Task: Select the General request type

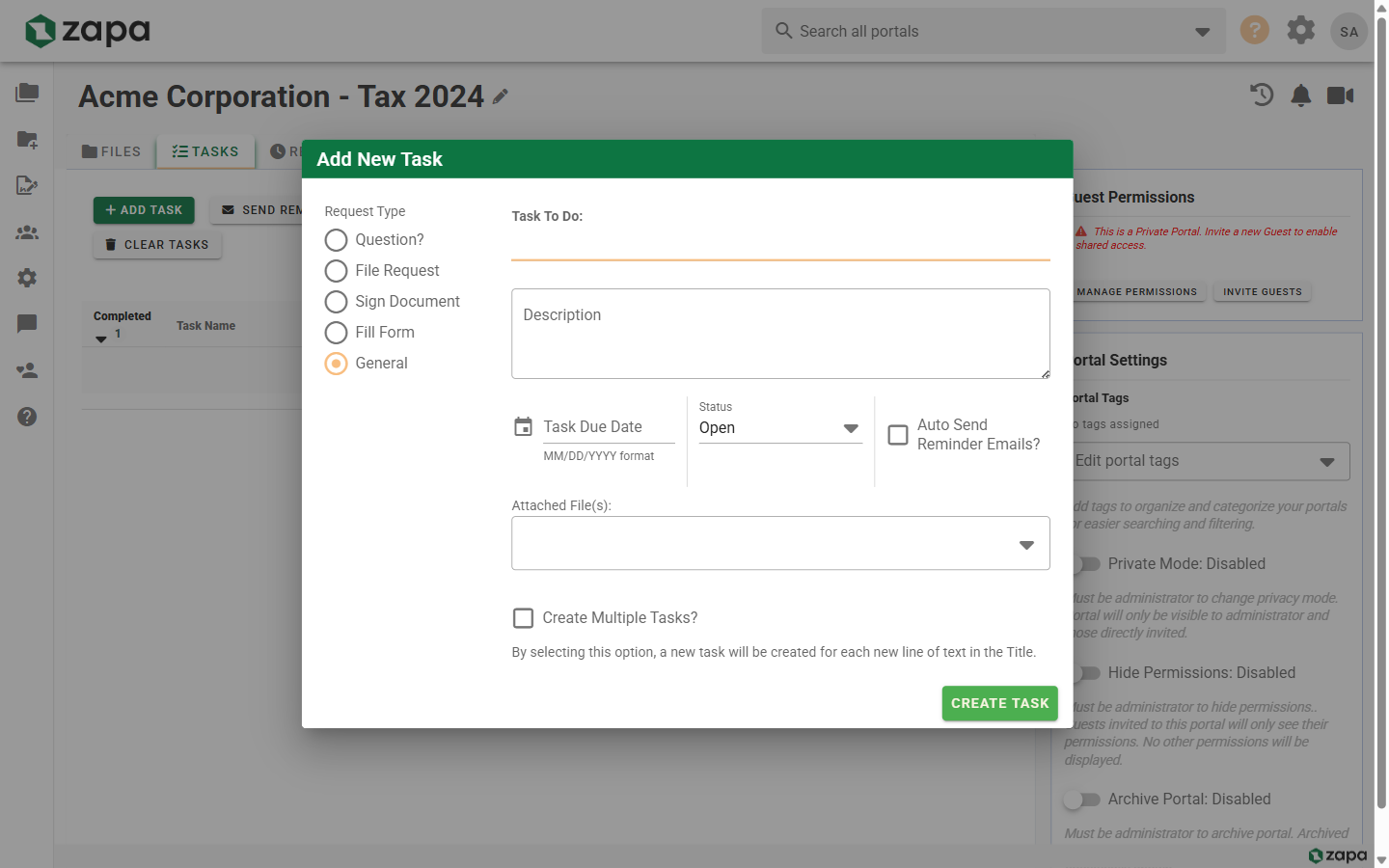Action: coord(336,364)
